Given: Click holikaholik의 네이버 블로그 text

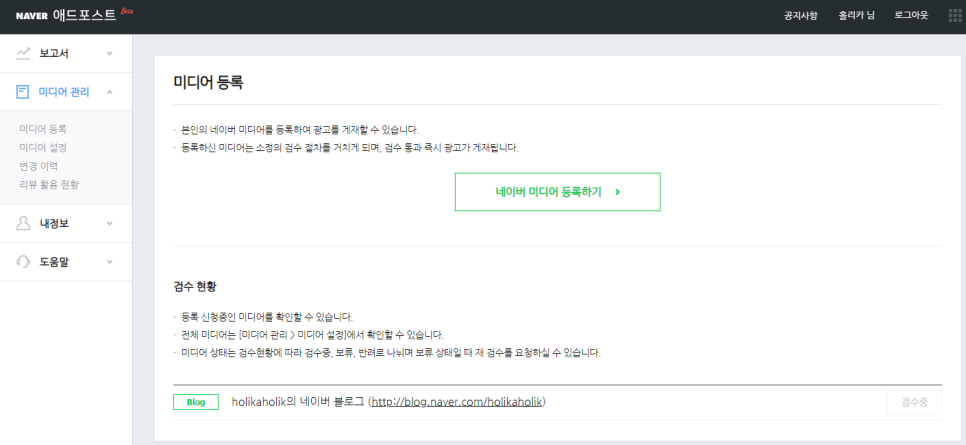Looking at the screenshot, I should tap(298, 402).
